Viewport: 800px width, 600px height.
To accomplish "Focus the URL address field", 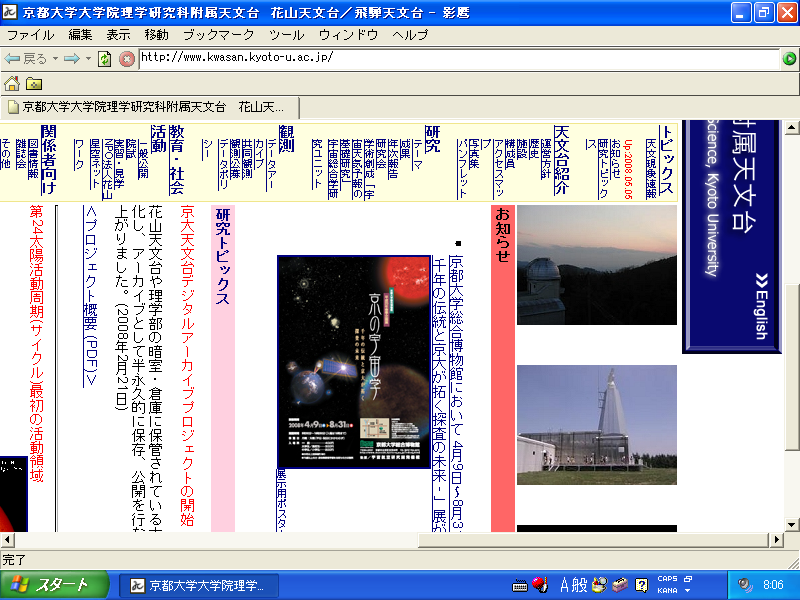I will [x=459, y=59].
